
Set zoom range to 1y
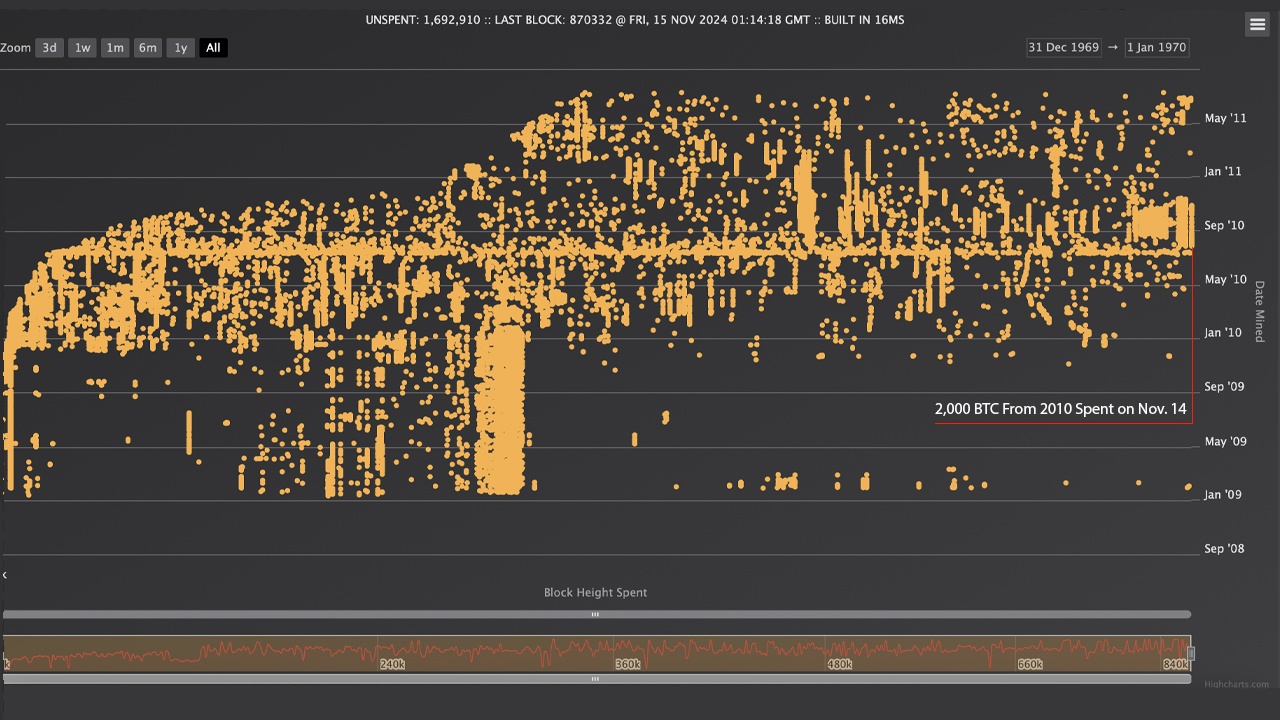coord(180,48)
